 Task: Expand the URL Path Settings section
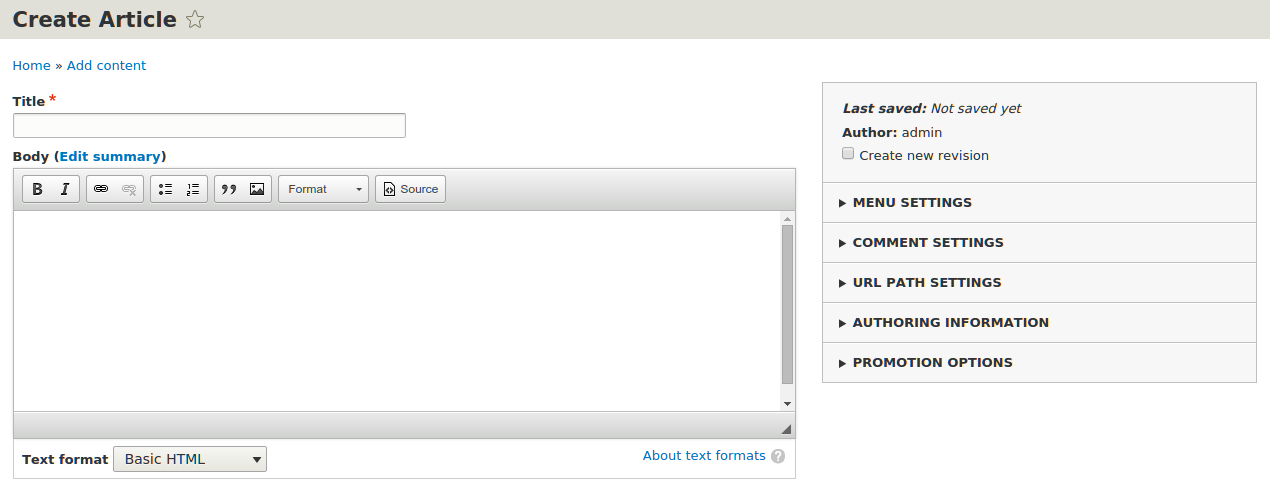(926, 283)
